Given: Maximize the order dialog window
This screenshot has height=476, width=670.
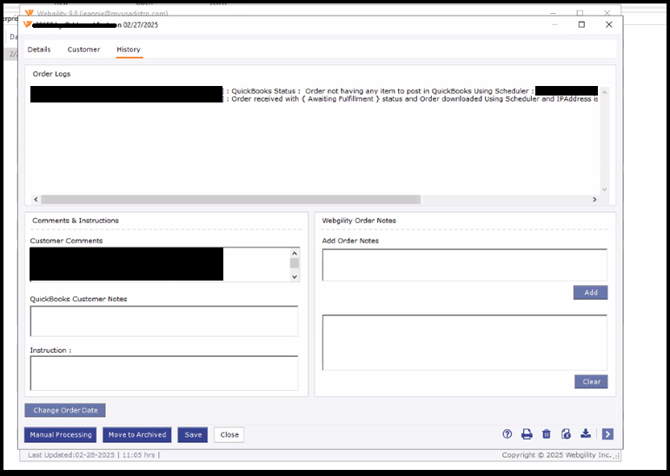Looking at the screenshot, I should [581, 24].
